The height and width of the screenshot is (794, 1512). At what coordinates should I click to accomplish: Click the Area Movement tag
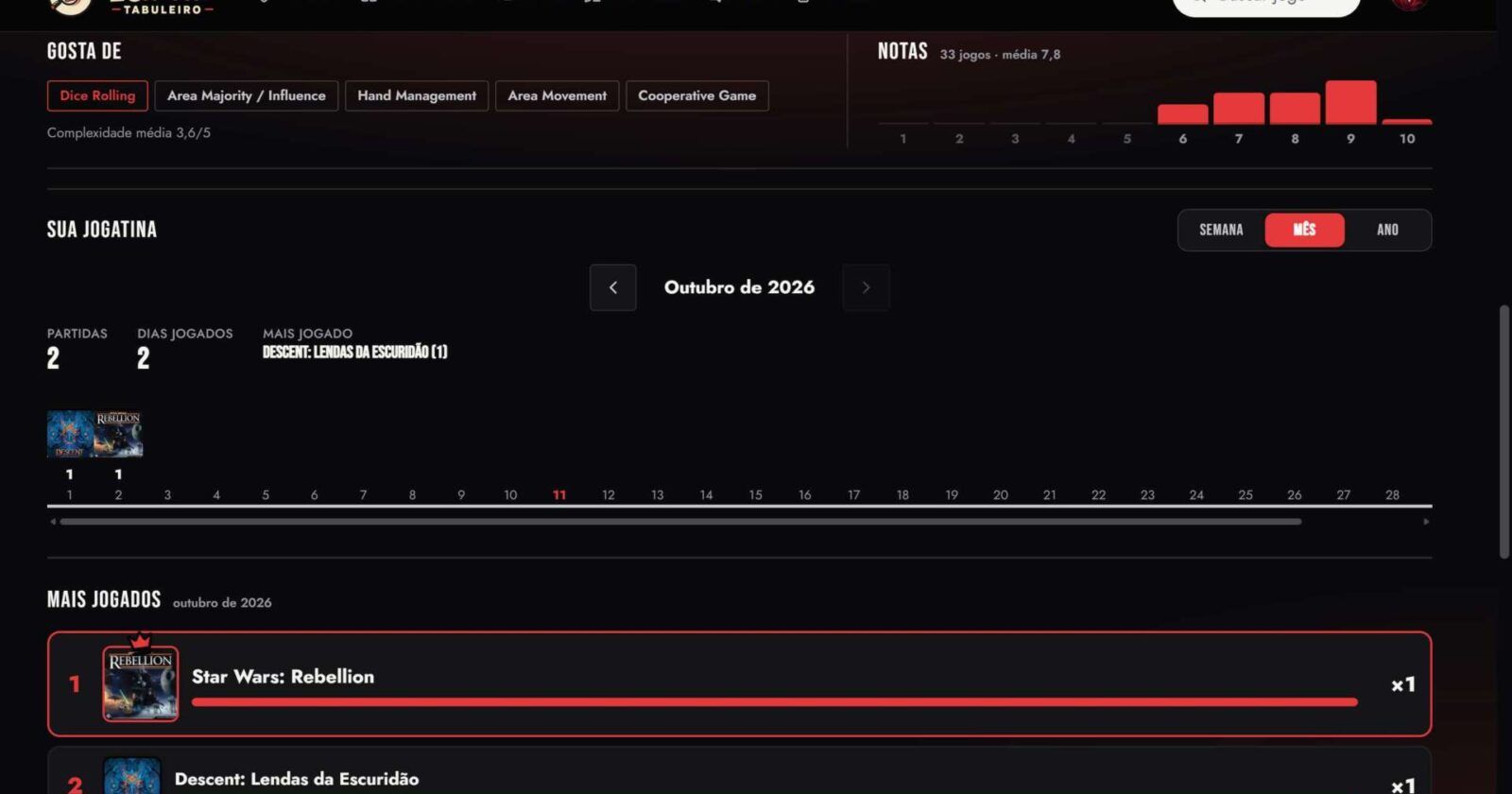coord(558,95)
